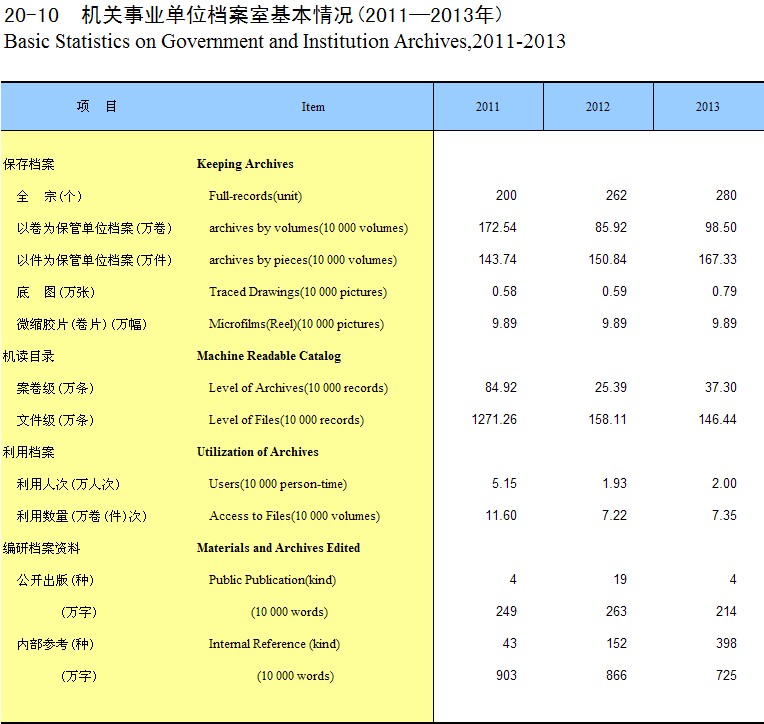Click the English 'Item' column header
Image resolution: width=764 pixels, height=724 pixels.
click(x=313, y=107)
